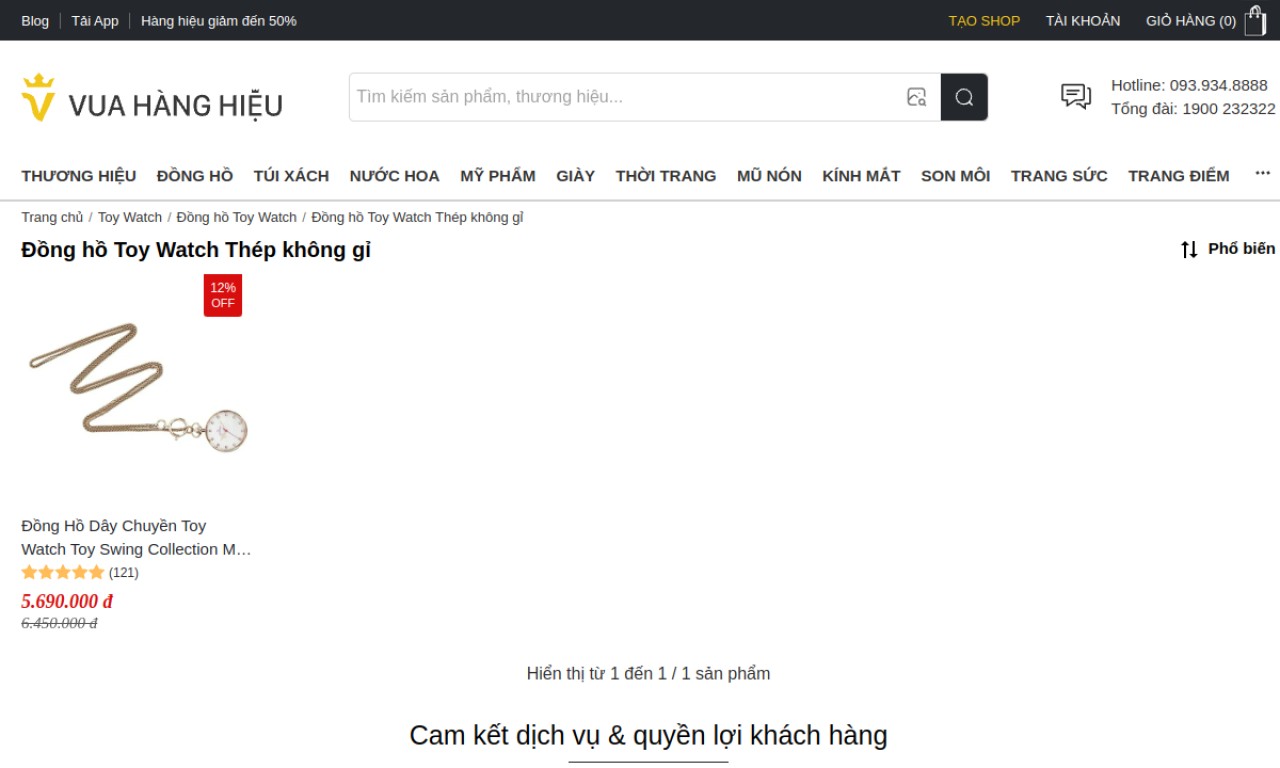
Task: Click Đồng hồ Toy Watch Thép không gỉ breadcrumb
Action: click(417, 217)
